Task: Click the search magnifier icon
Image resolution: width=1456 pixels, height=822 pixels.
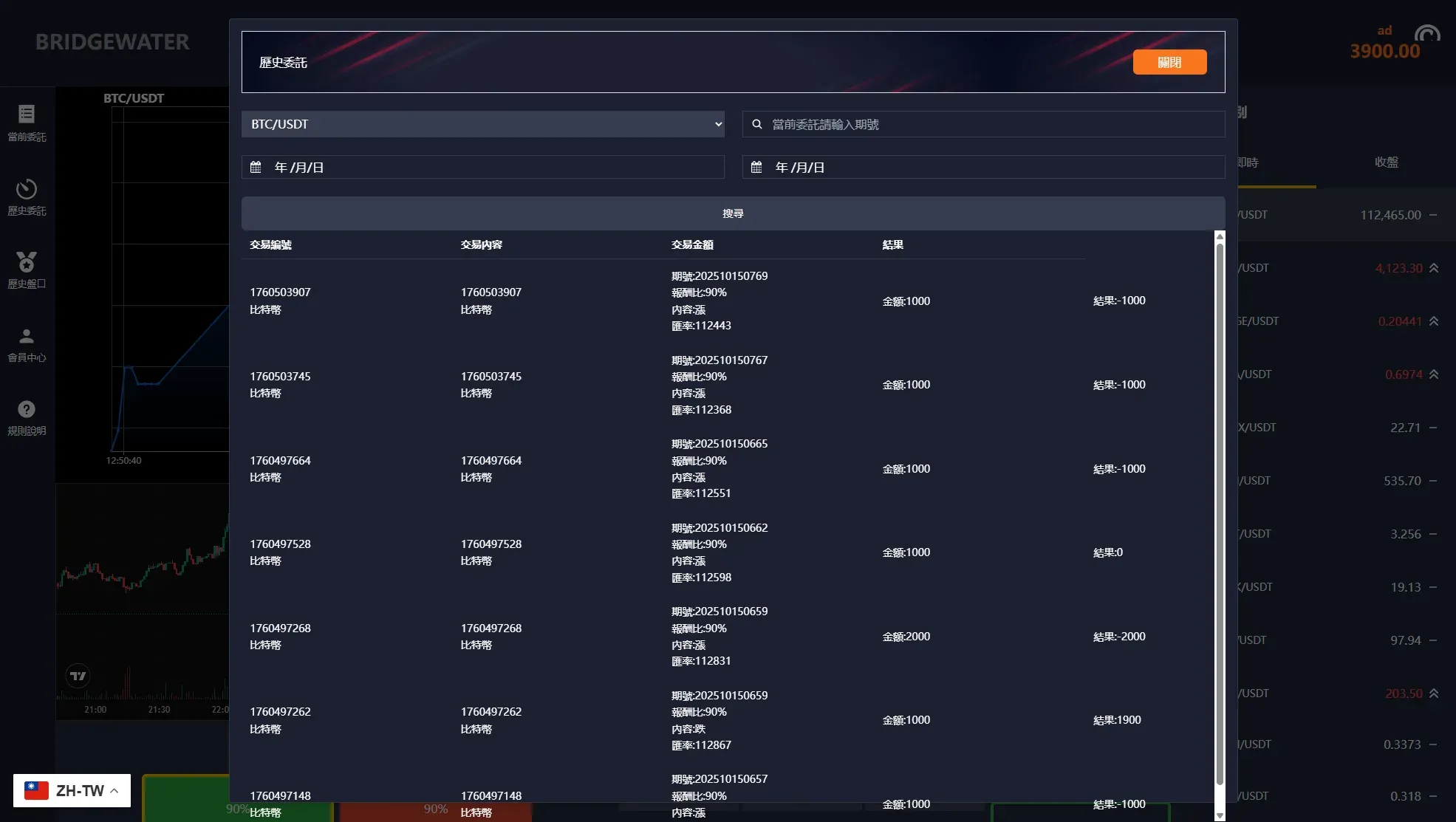Action: [757, 124]
